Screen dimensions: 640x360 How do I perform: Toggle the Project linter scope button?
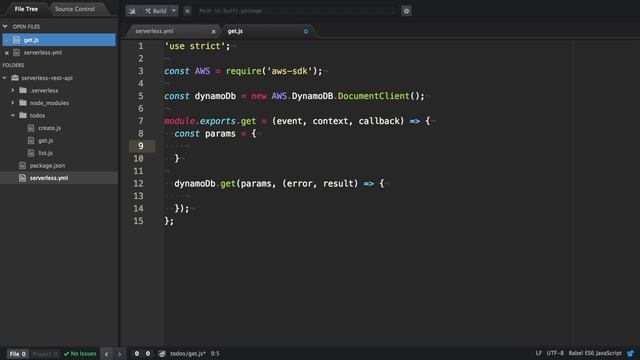44,354
